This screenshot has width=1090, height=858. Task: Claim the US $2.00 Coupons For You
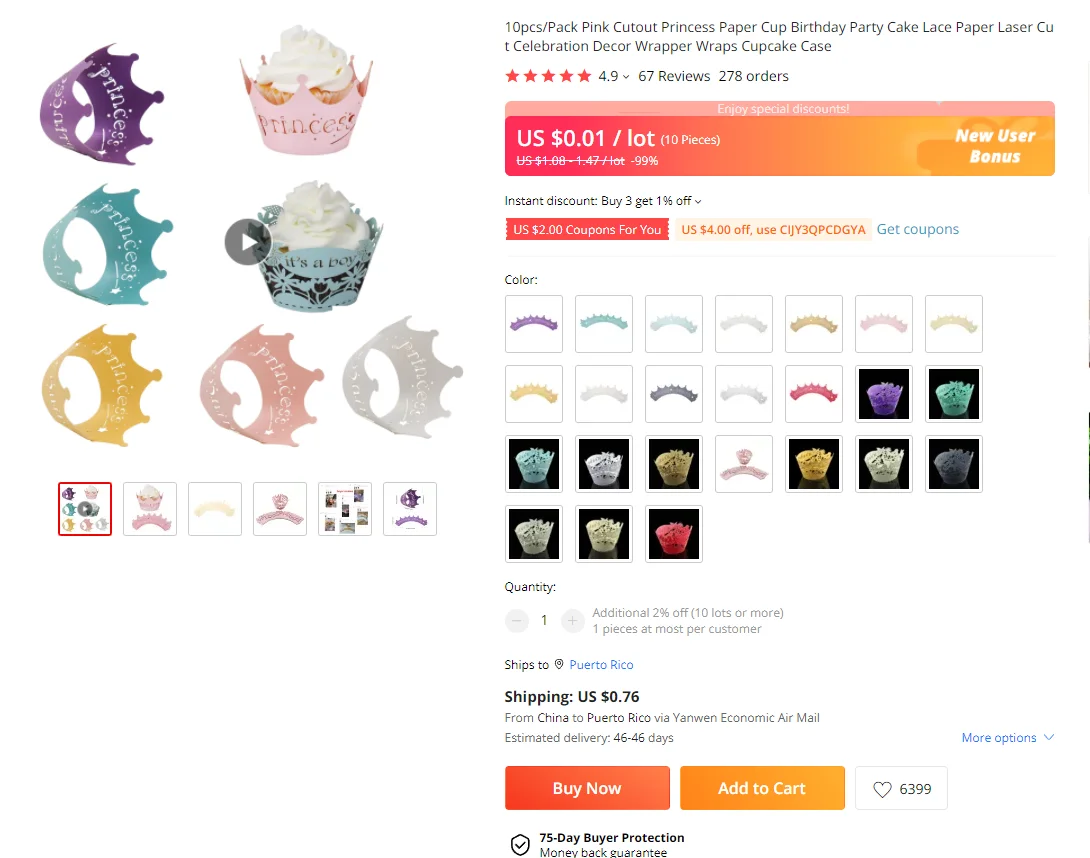[587, 229]
